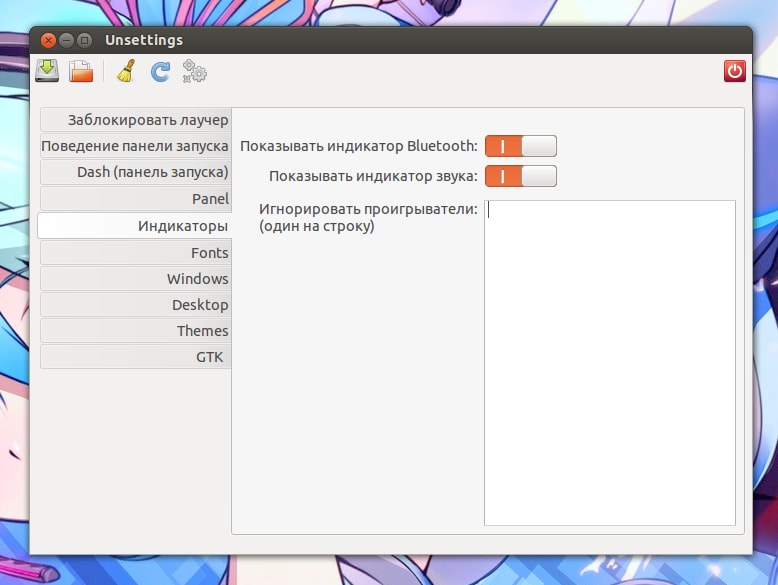The image size is (778, 585).
Task: Select the GTK tab
Action: tap(135, 357)
